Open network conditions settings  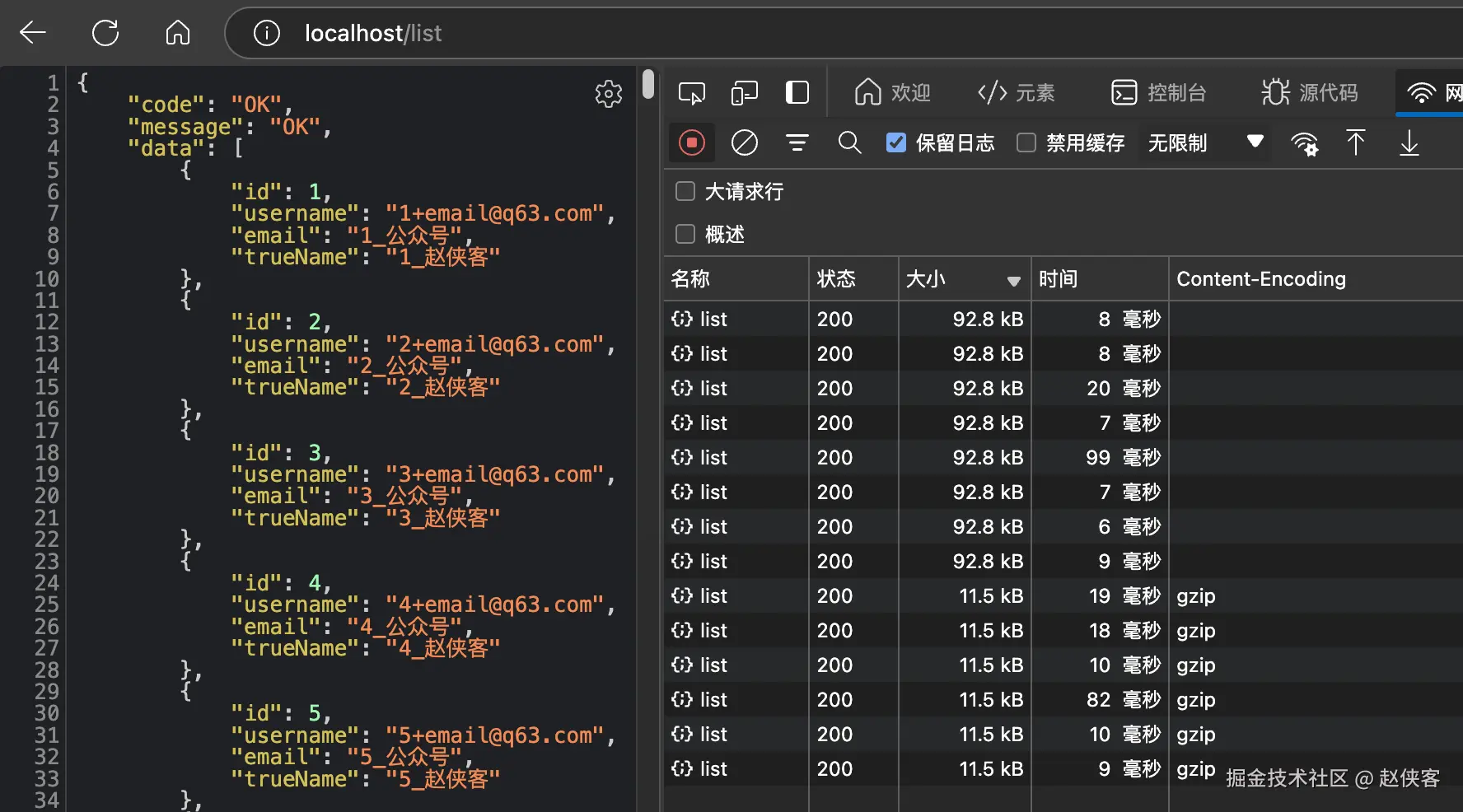click(1305, 144)
